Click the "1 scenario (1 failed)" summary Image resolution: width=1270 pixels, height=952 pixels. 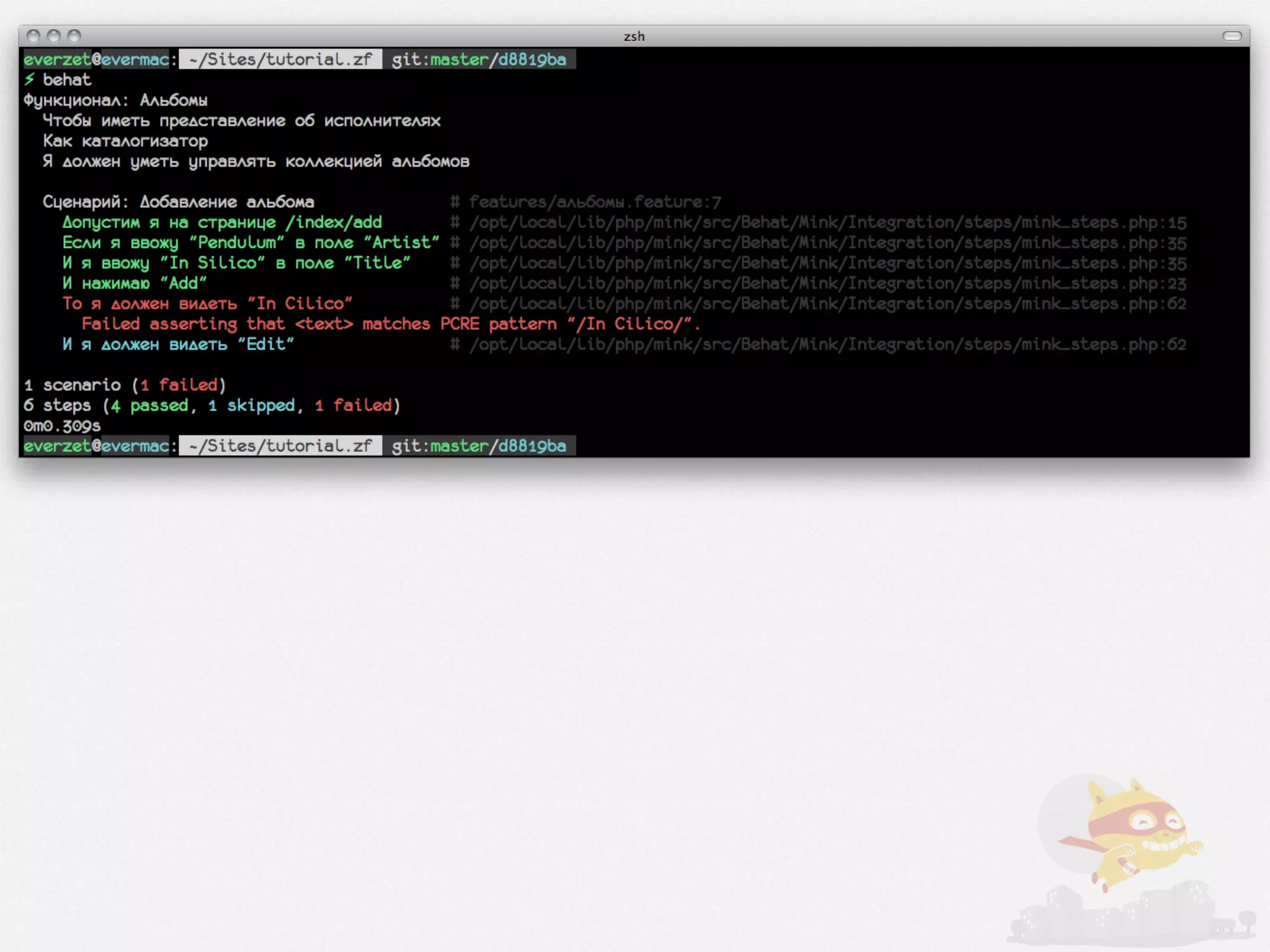click(125, 385)
